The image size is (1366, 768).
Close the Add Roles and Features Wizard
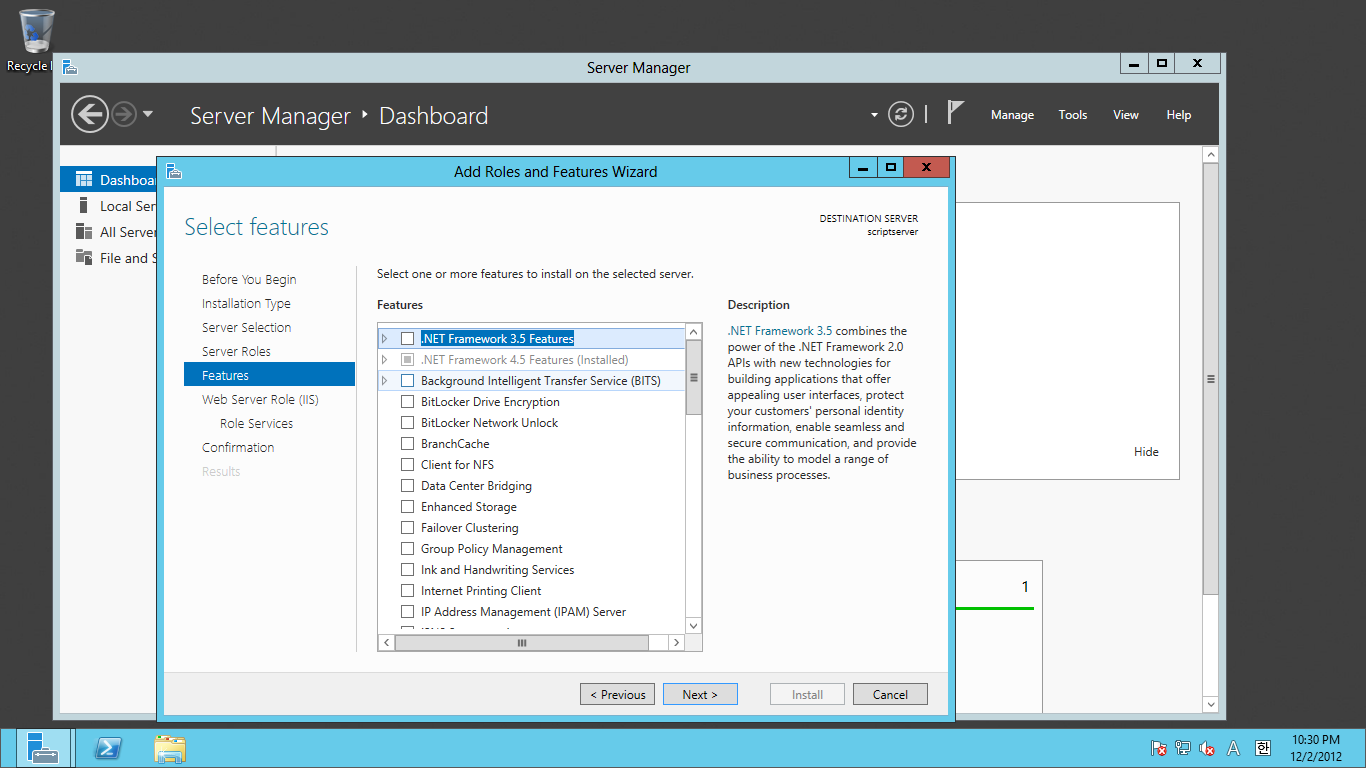(927, 167)
